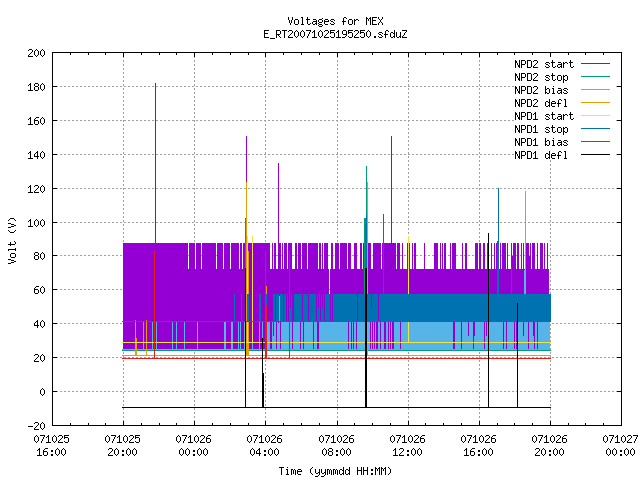This screenshot has height=480, width=640.
Task: Click the x-axis label '071026 12:00'
Action: [407, 446]
